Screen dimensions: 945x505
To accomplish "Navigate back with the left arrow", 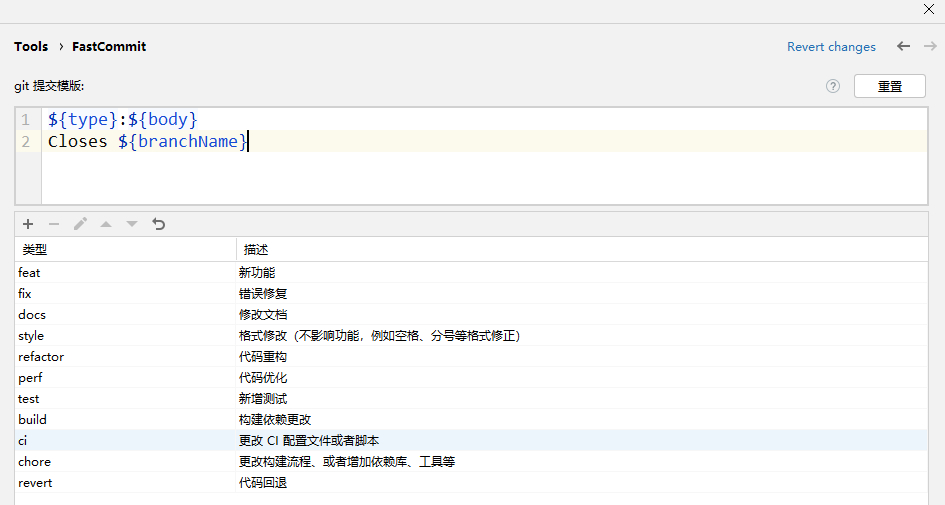I will point(903,46).
